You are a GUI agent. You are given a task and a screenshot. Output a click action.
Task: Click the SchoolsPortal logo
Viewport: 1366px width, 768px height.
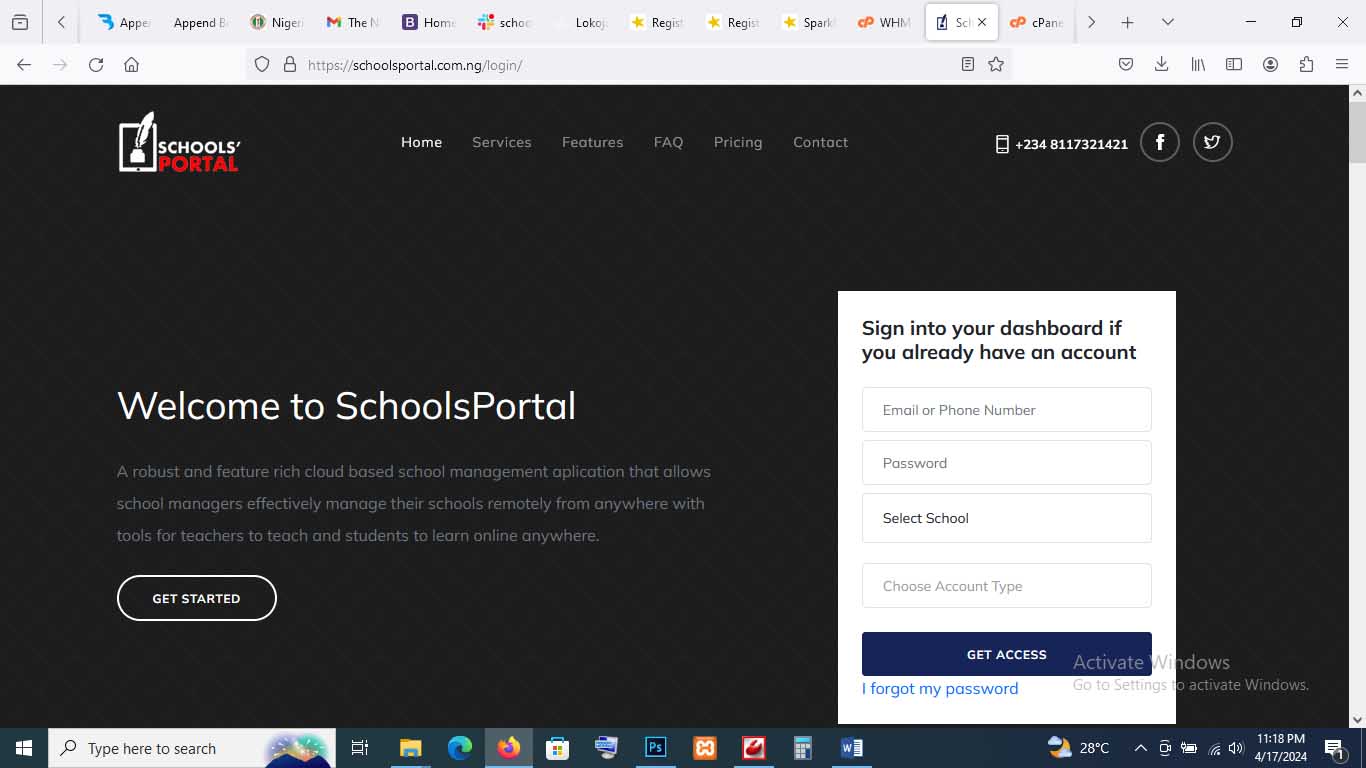tap(179, 142)
